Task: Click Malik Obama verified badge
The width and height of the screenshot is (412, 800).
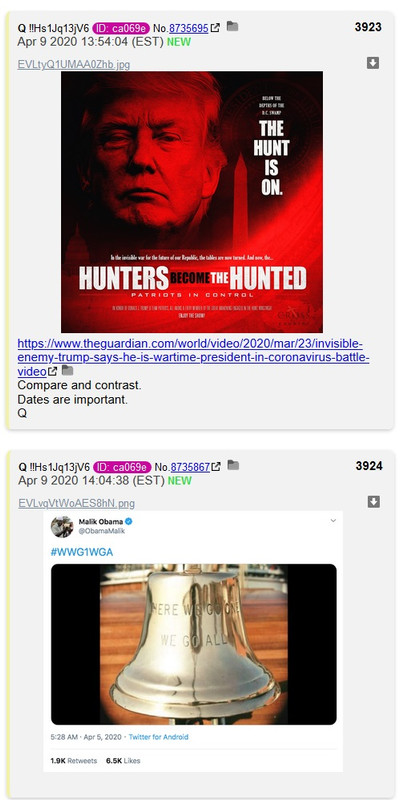Action: click(x=129, y=521)
